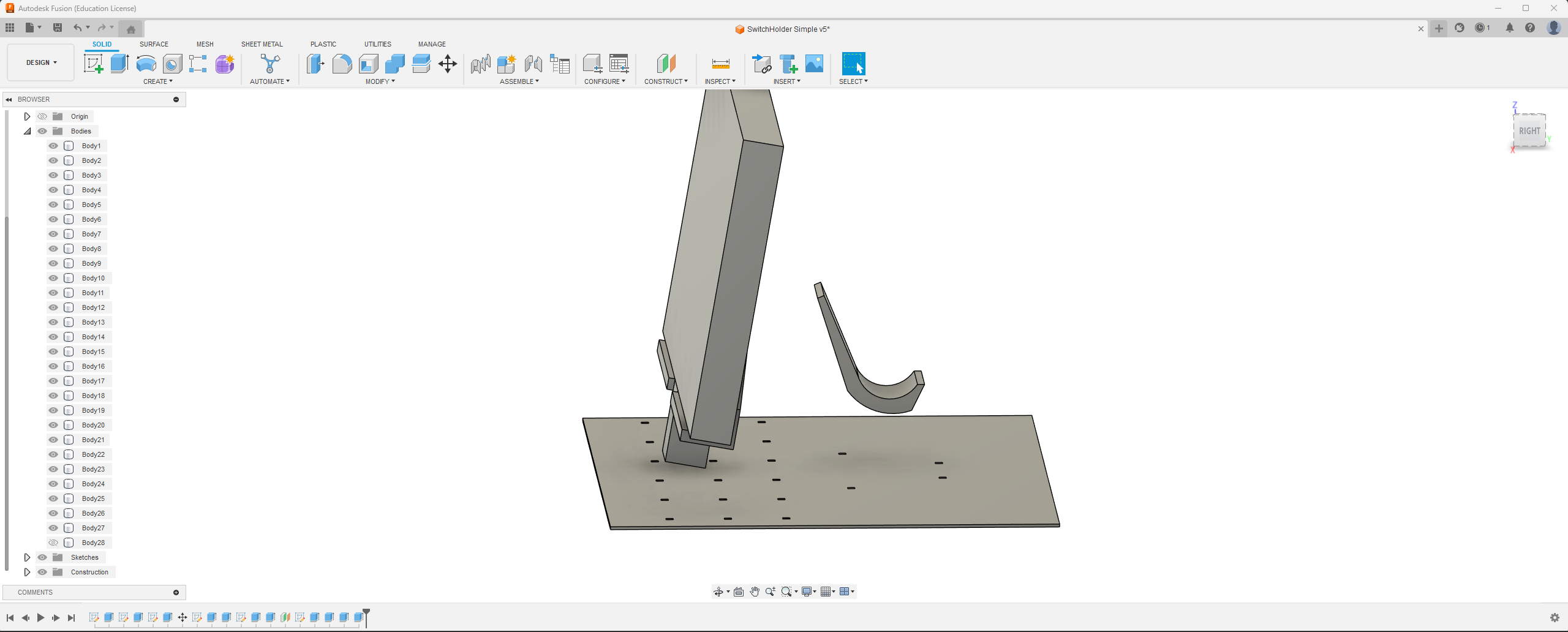Switch to the MESH tab
1568x632 pixels.
(205, 44)
